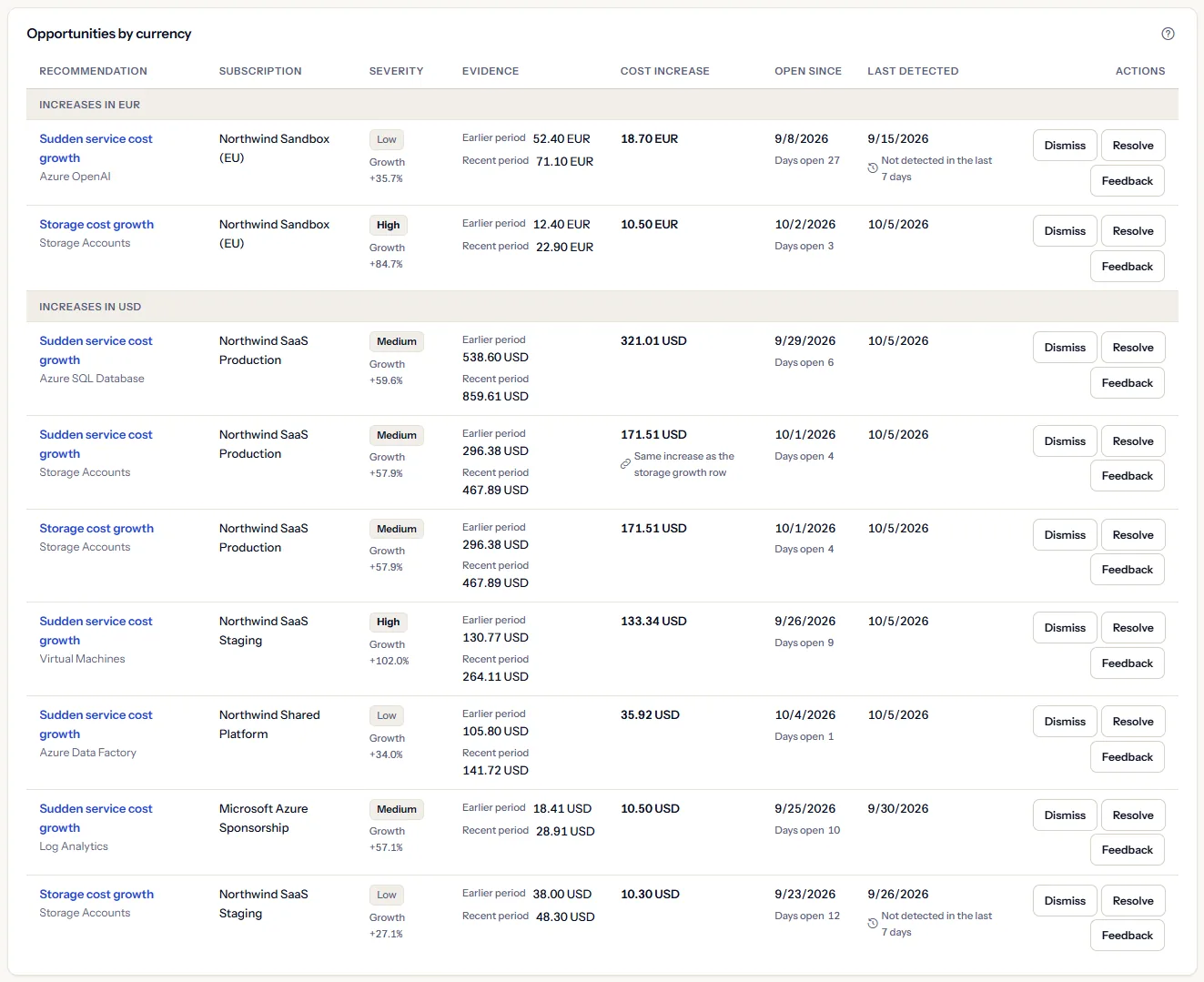Select the 18.70 EUR cost increase value
Screen dimensions: 1204x982
pyautogui.click(x=649, y=139)
